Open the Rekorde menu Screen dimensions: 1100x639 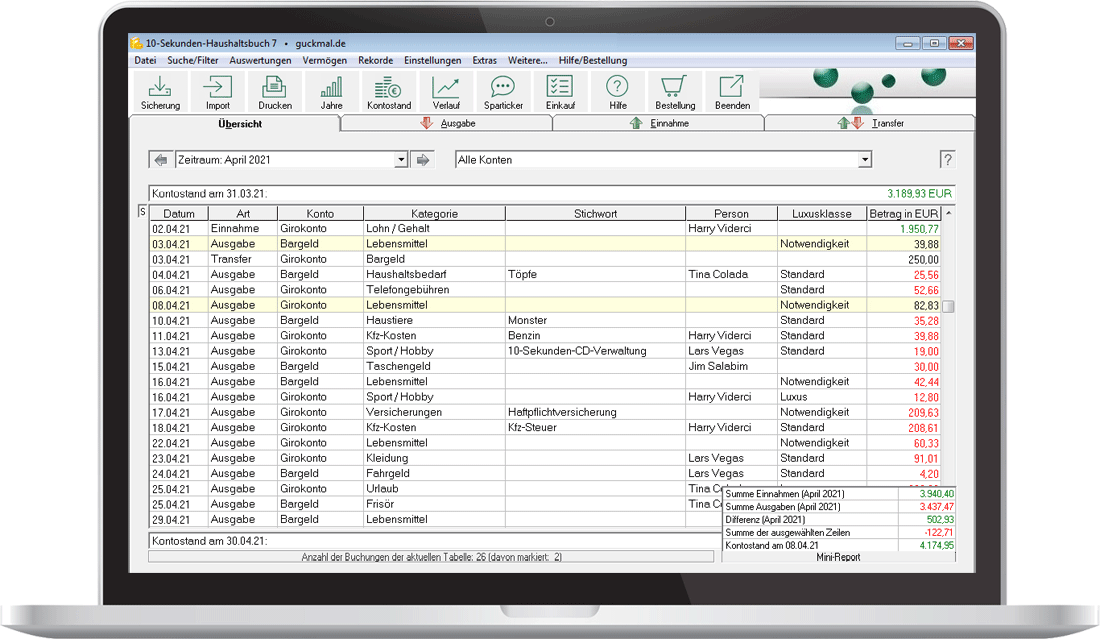375,60
